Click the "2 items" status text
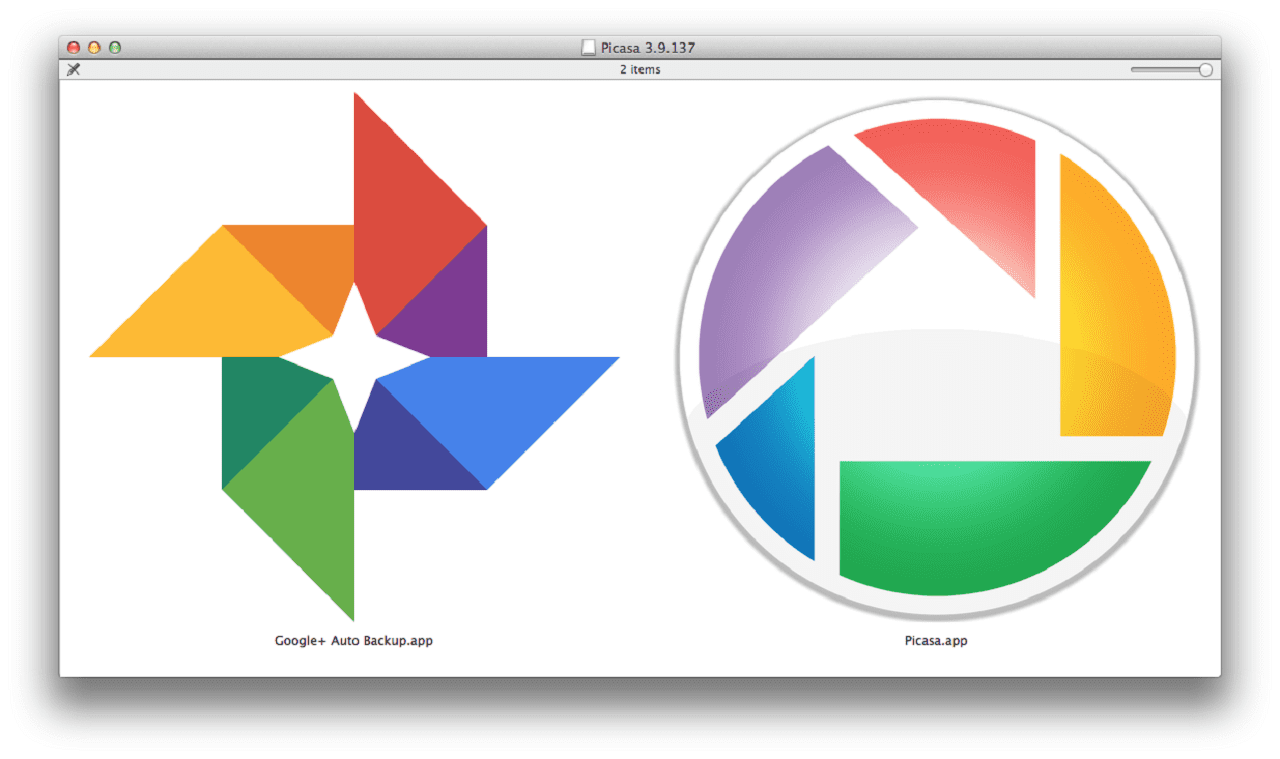Viewport: 1280px width, 759px height. (640, 70)
